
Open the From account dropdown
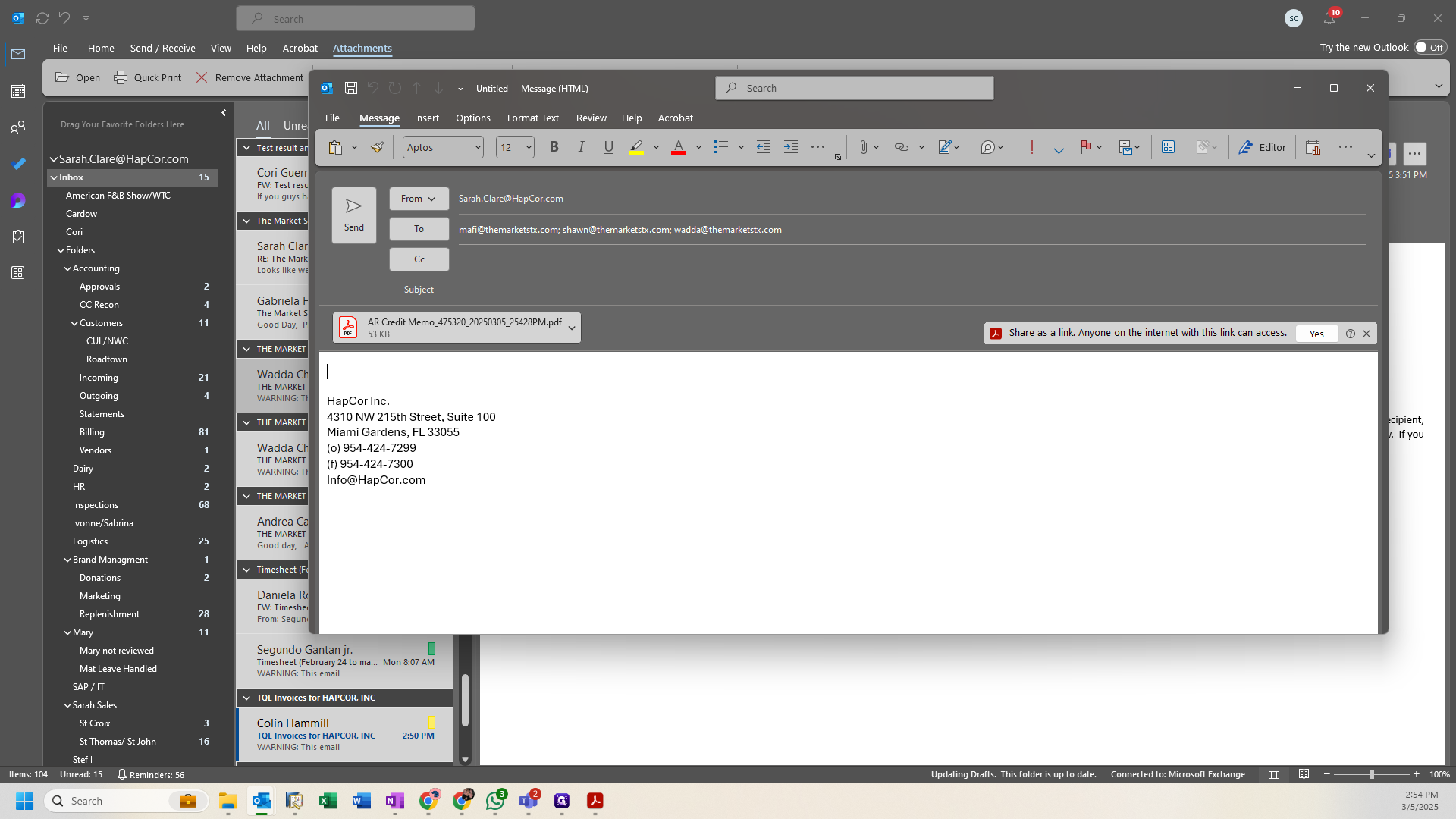[x=419, y=199]
